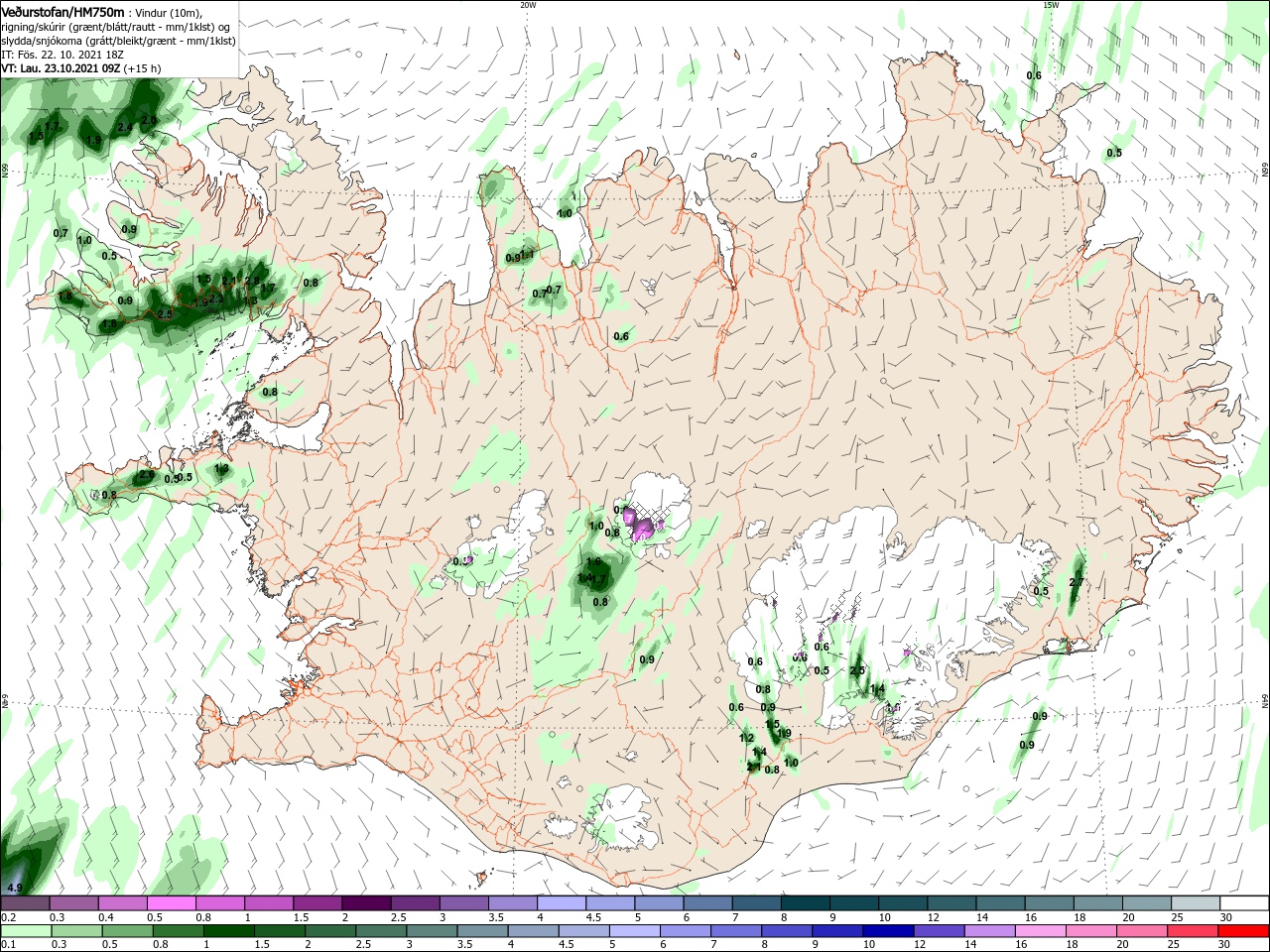The width and height of the screenshot is (1270, 952).
Task: Click the 0.4 label under the snow legend
Action: 106,918
